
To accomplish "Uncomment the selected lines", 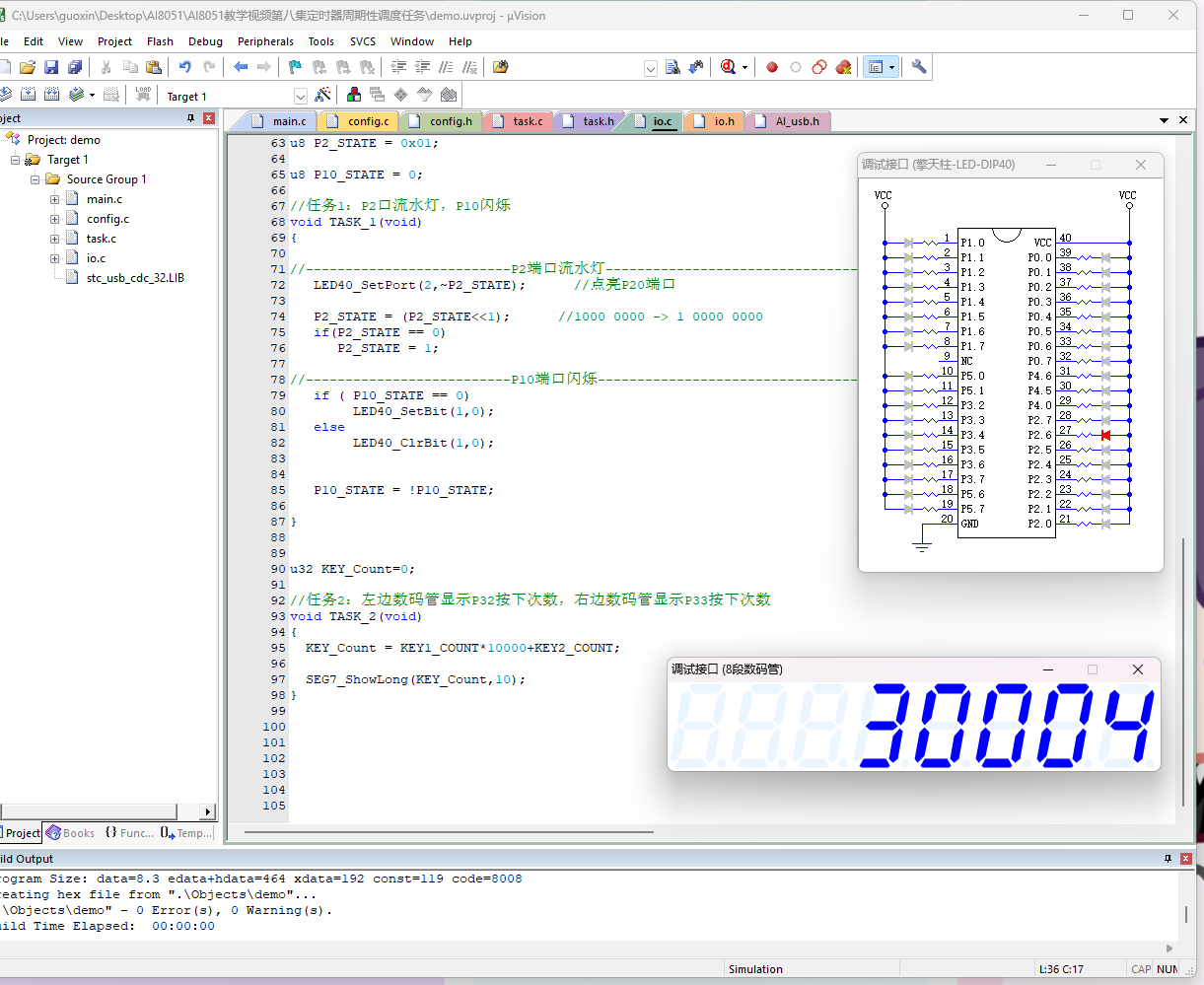I will pyautogui.click(x=469, y=67).
